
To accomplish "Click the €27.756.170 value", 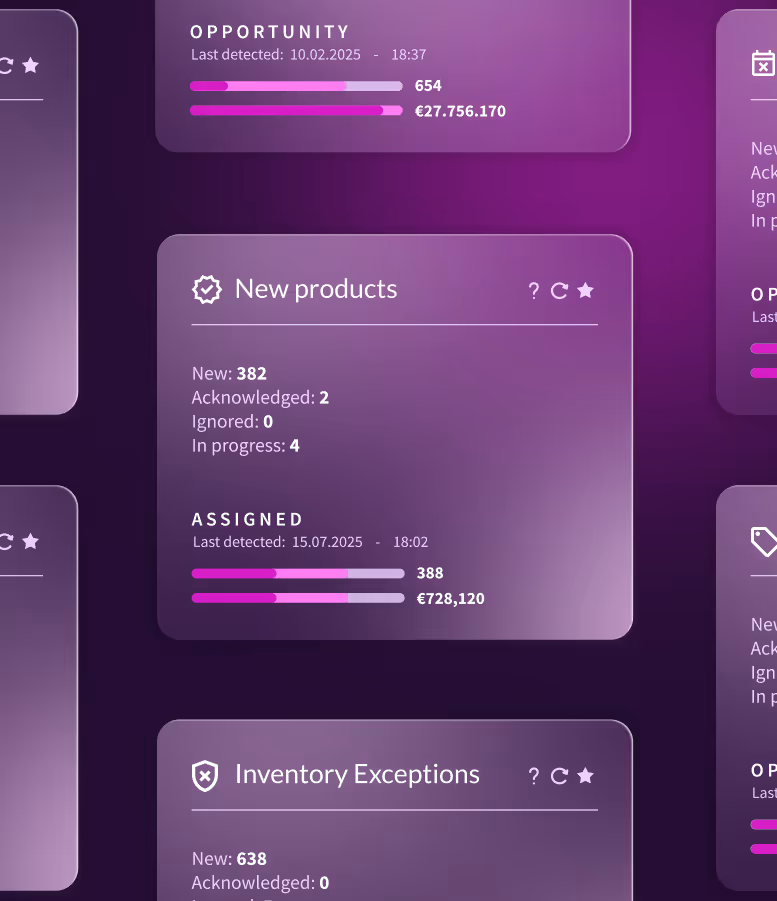I will [x=460, y=111].
